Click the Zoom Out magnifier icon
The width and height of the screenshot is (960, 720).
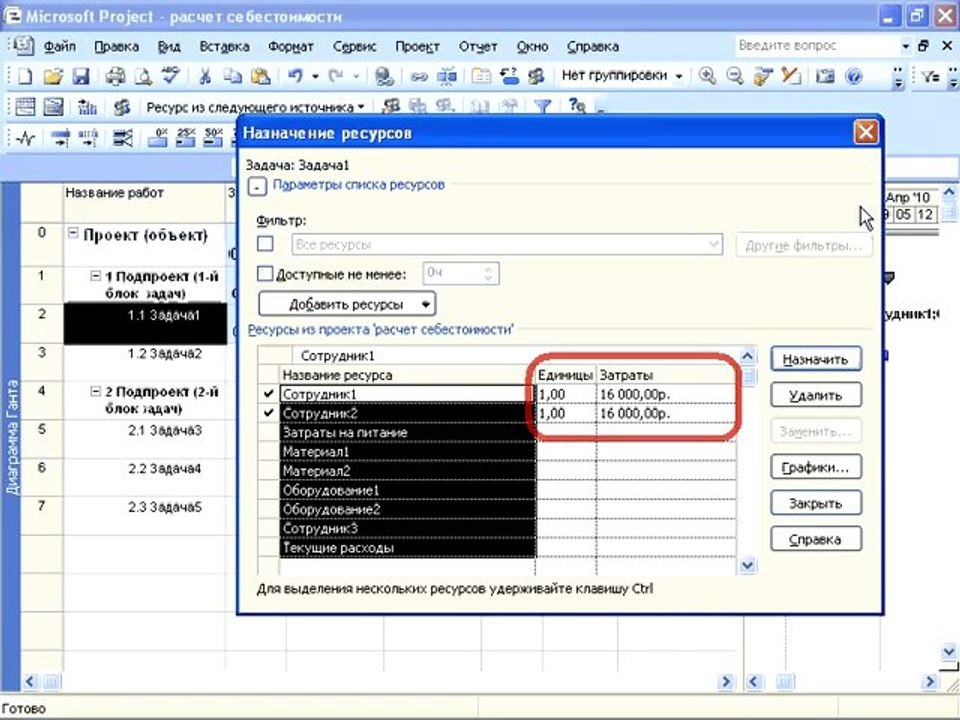[x=734, y=76]
